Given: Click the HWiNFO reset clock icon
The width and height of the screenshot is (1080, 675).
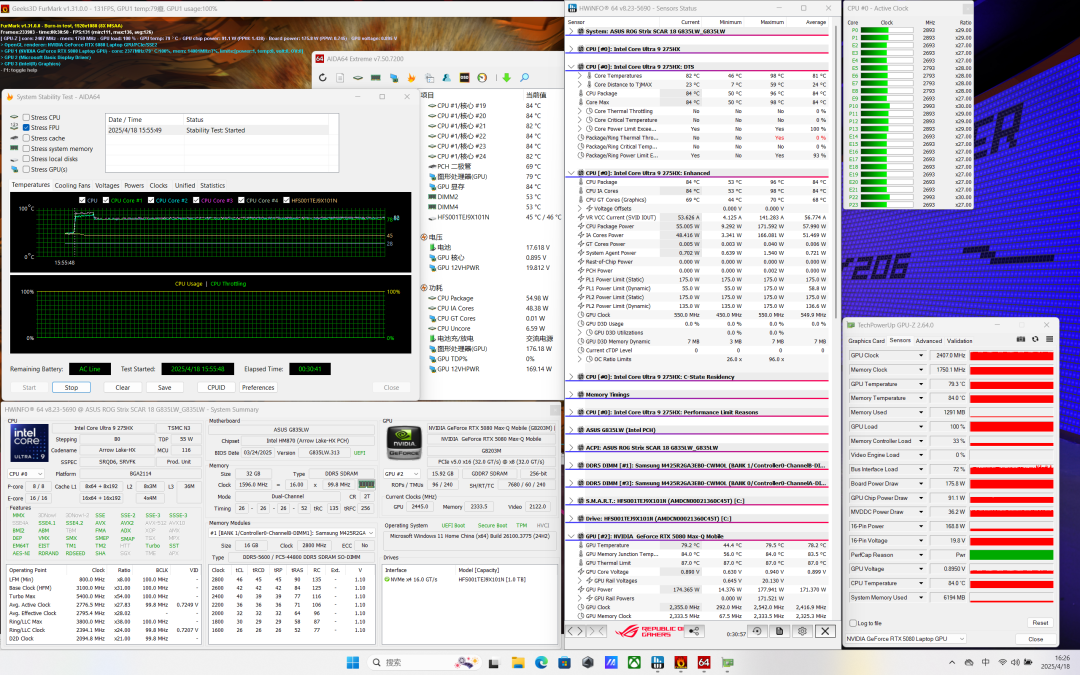Looking at the screenshot, I should tap(757, 631).
